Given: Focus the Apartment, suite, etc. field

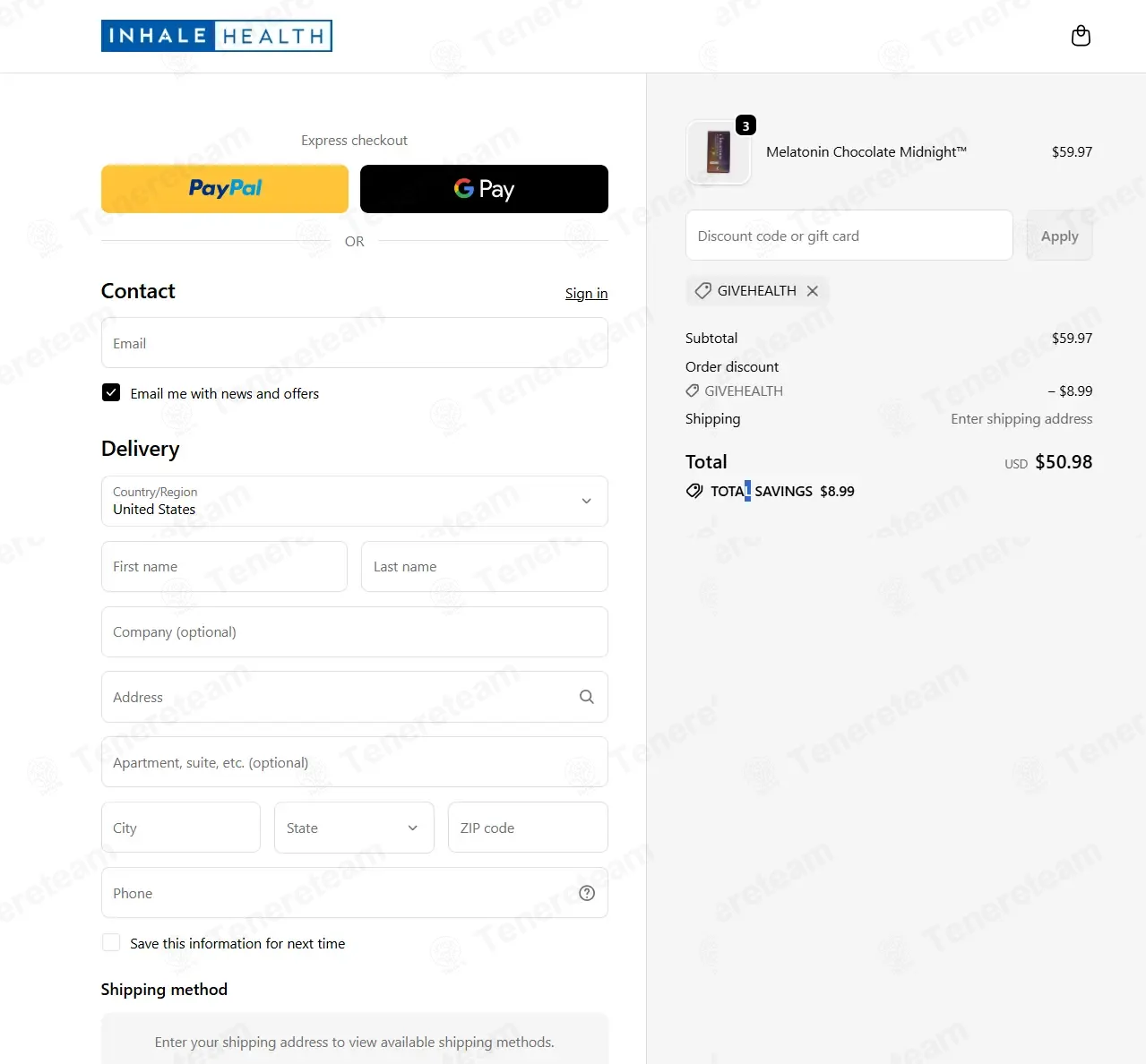Looking at the screenshot, I should pos(355,762).
